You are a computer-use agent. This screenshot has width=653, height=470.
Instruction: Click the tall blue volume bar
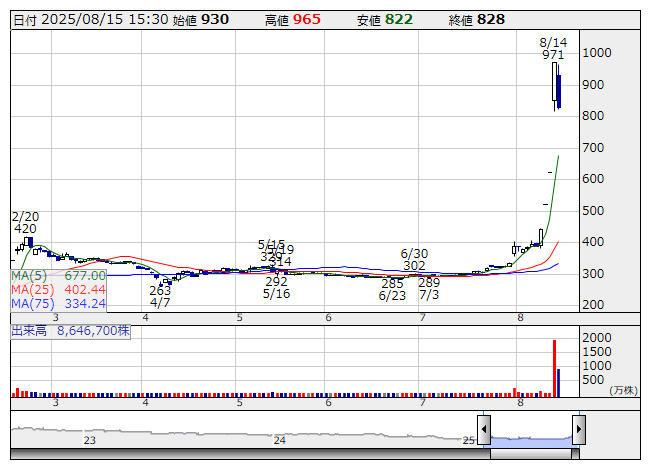558,383
